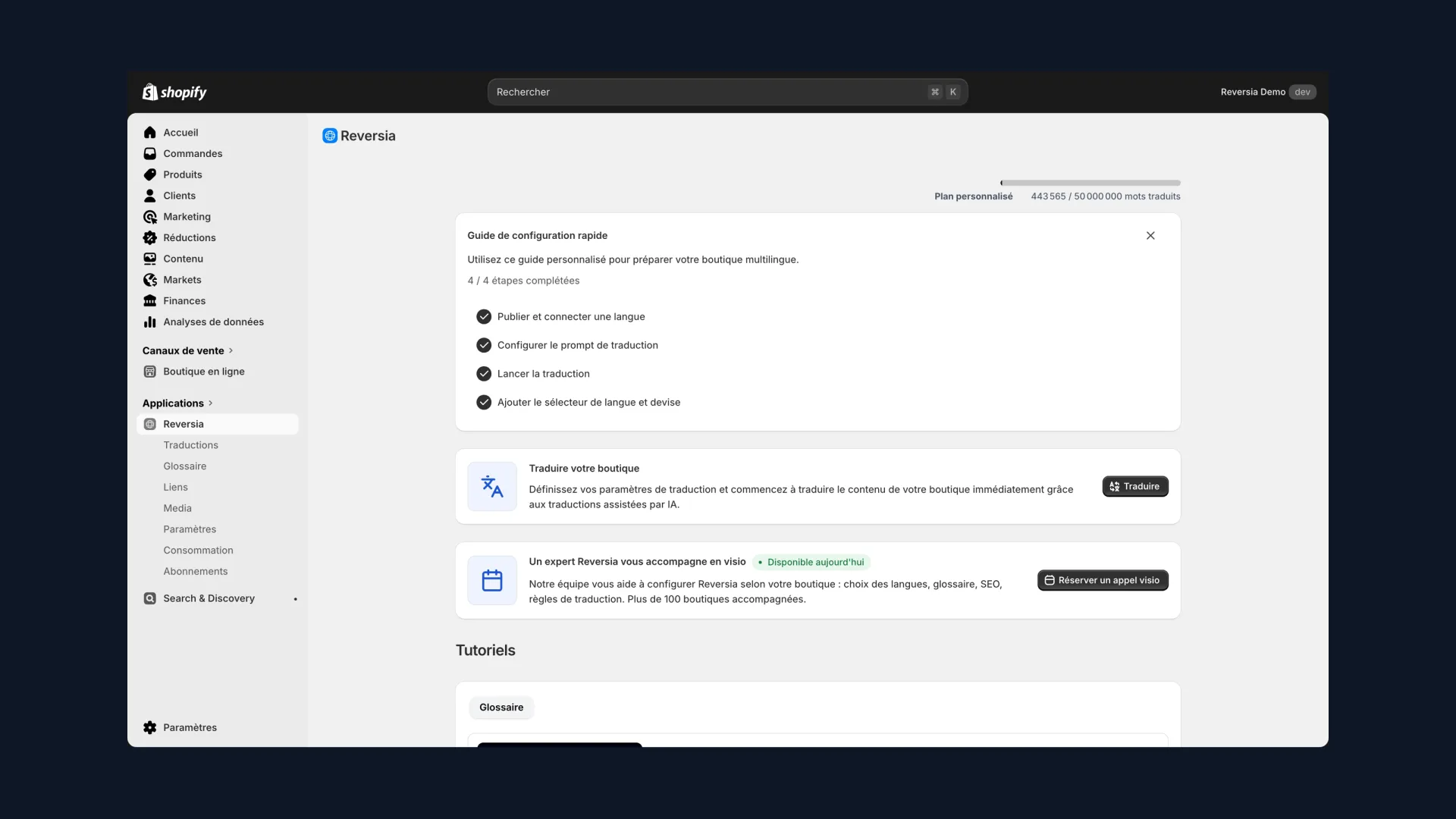Click the 'Tutoriels' heading

tap(485, 651)
